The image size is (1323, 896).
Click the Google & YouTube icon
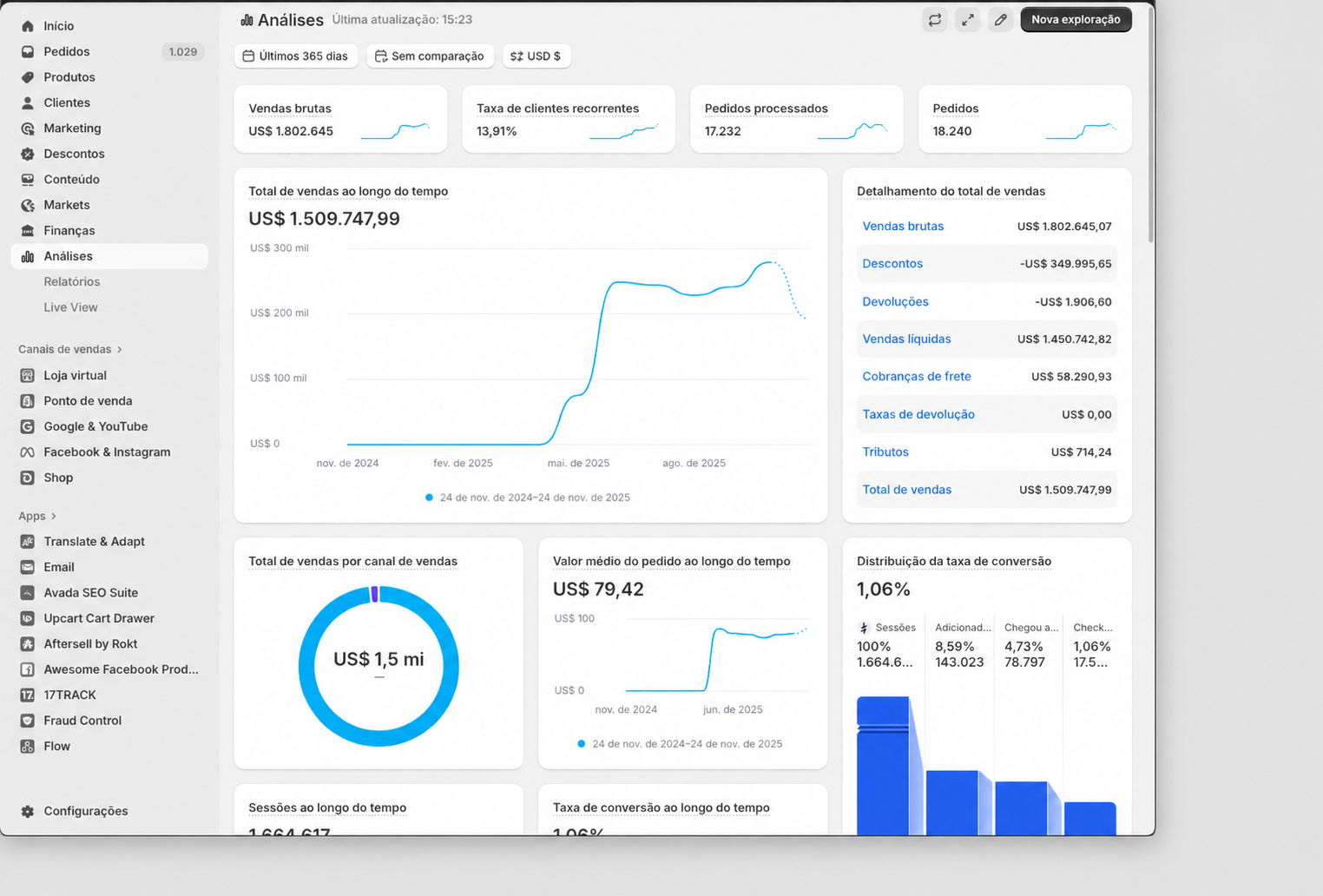coord(28,426)
